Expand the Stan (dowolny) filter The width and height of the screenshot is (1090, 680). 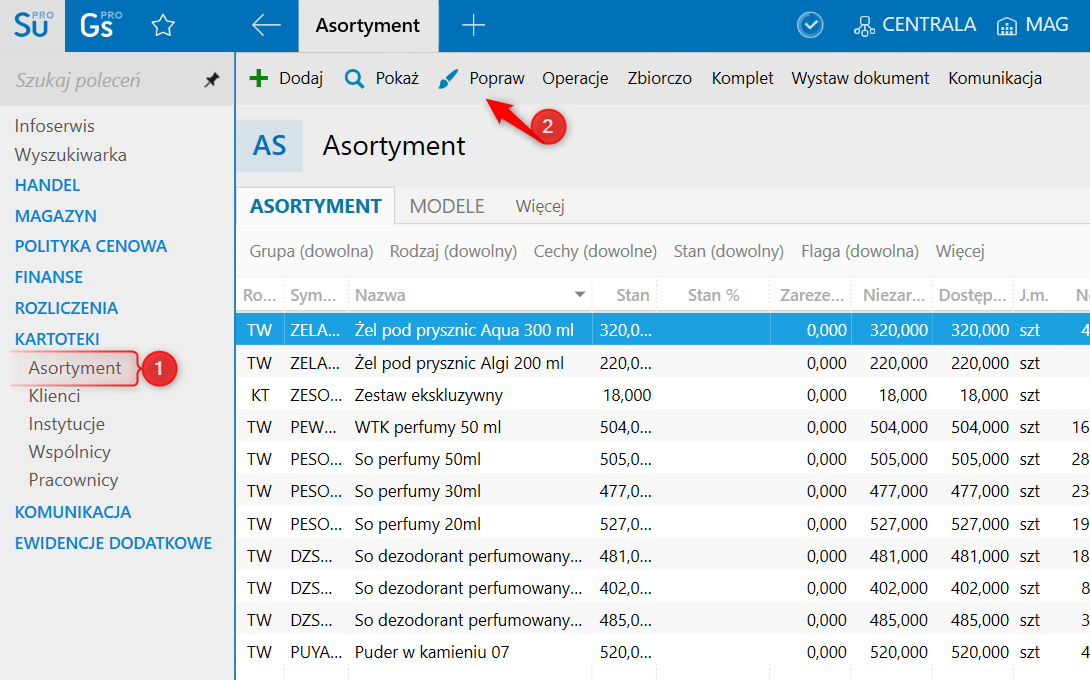click(x=728, y=251)
